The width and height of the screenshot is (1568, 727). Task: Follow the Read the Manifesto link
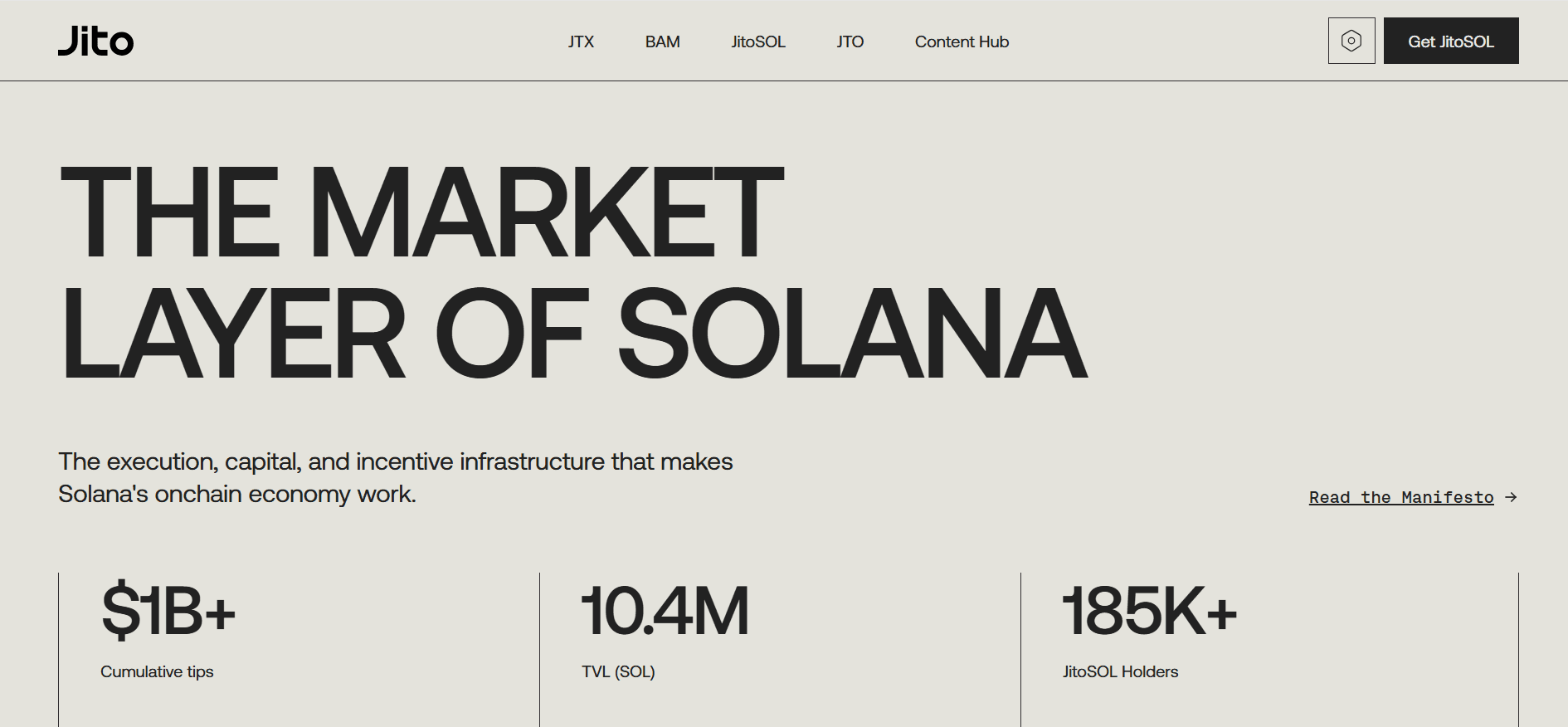pyautogui.click(x=1401, y=497)
